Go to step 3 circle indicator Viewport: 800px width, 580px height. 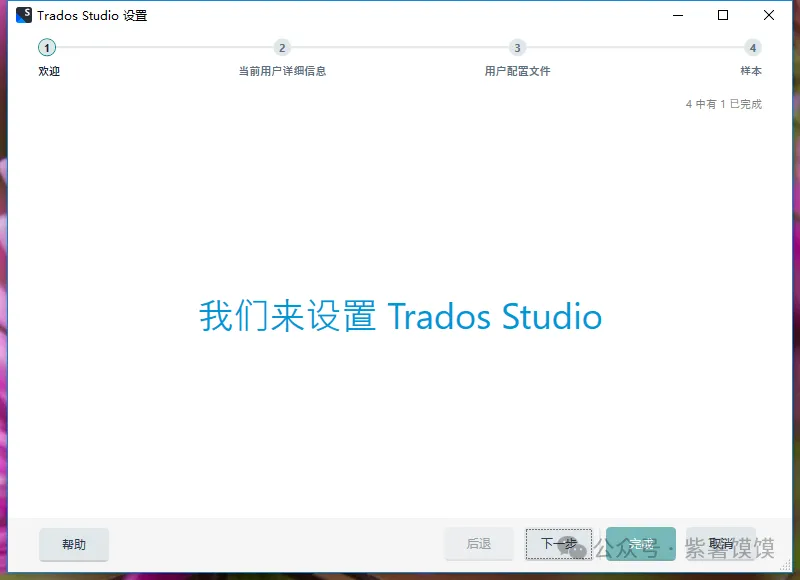pyautogui.click(x=517, y=48)
